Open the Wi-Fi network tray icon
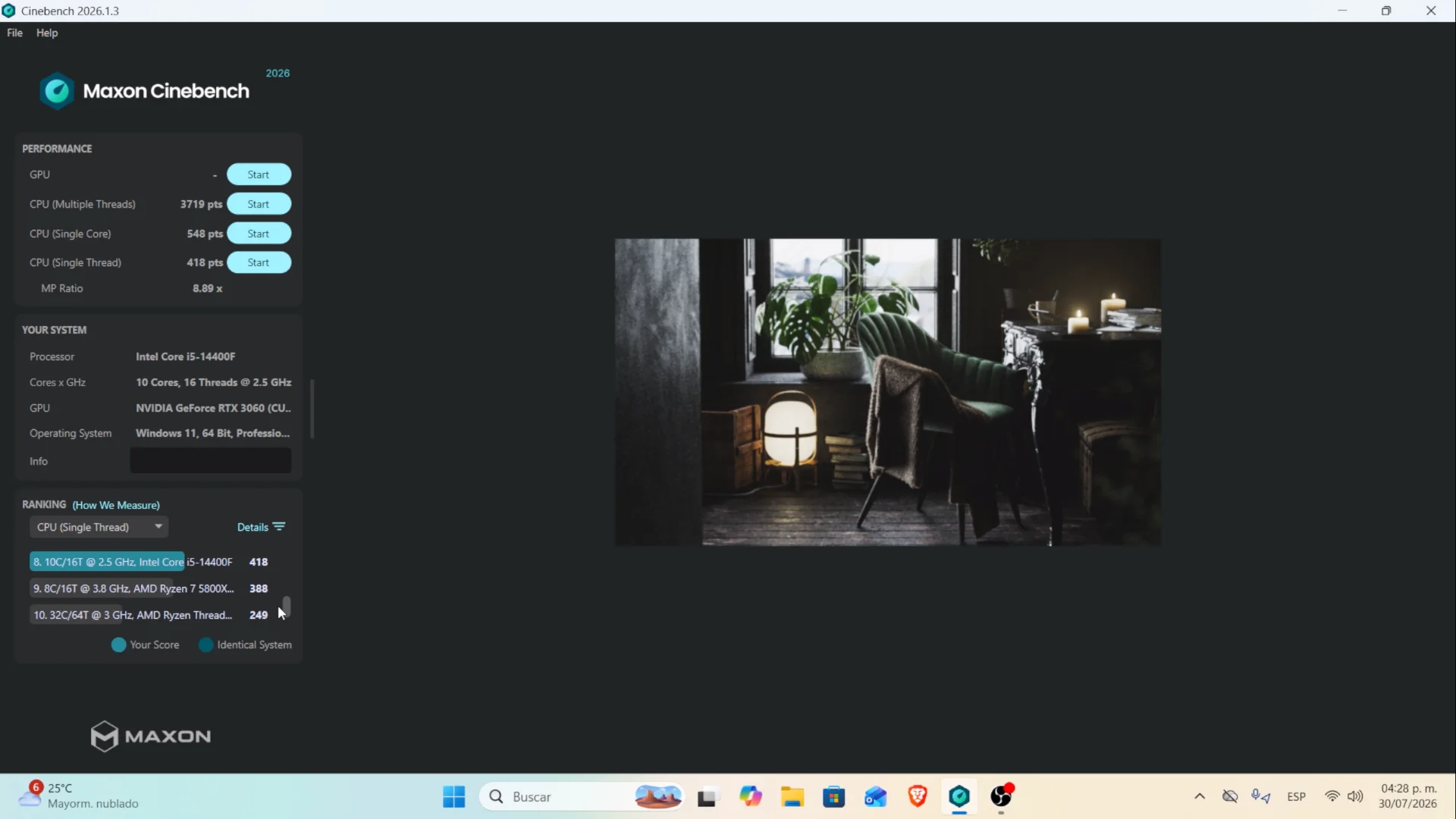The height and width of the screenshot is (819, 1456). coord(1332,796)
